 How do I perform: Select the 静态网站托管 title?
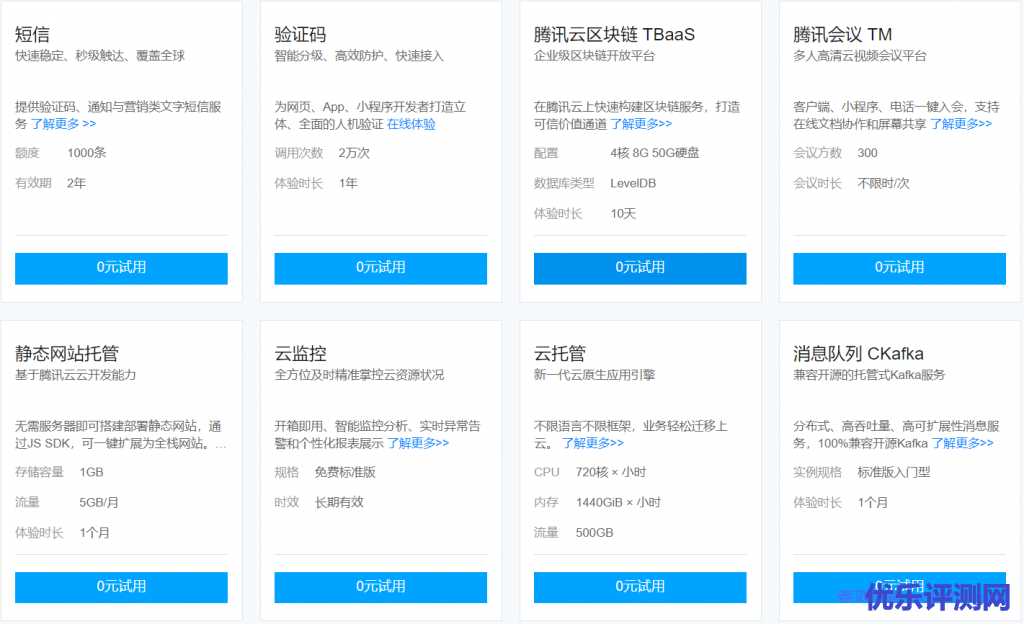click(67, 354)
